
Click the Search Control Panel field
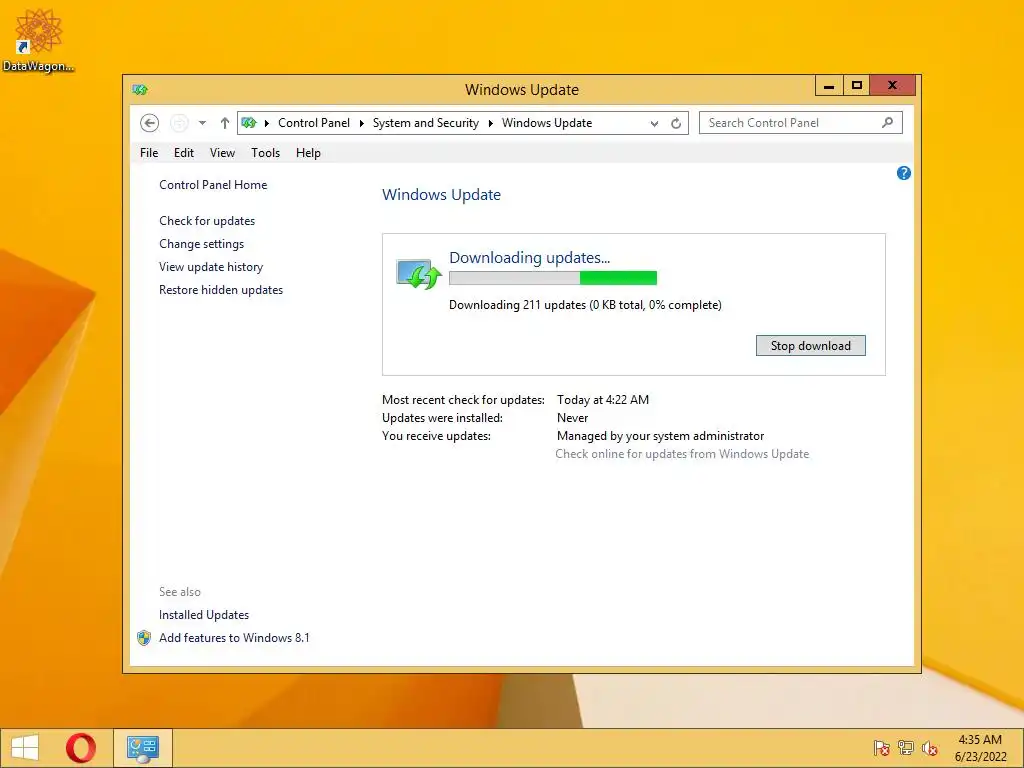(x=801, y=123)
